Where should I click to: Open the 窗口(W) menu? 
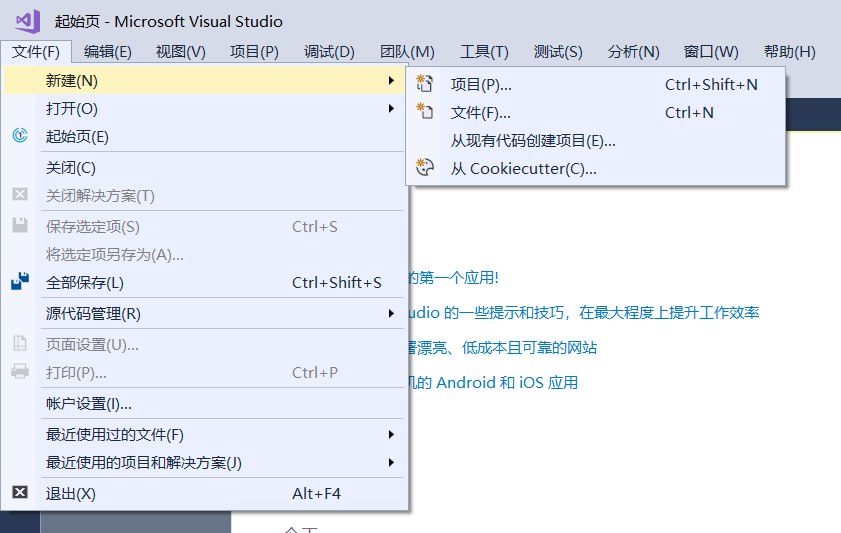711,52
